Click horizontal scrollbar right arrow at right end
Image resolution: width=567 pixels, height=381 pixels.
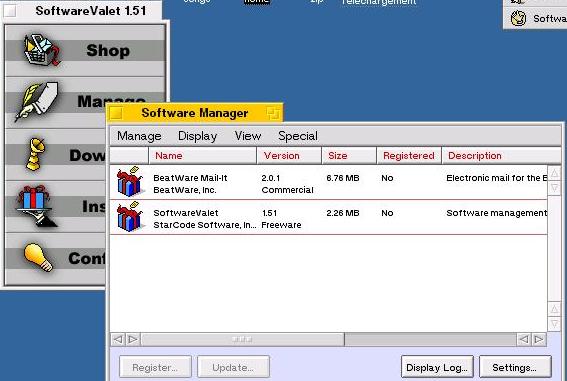539,339
